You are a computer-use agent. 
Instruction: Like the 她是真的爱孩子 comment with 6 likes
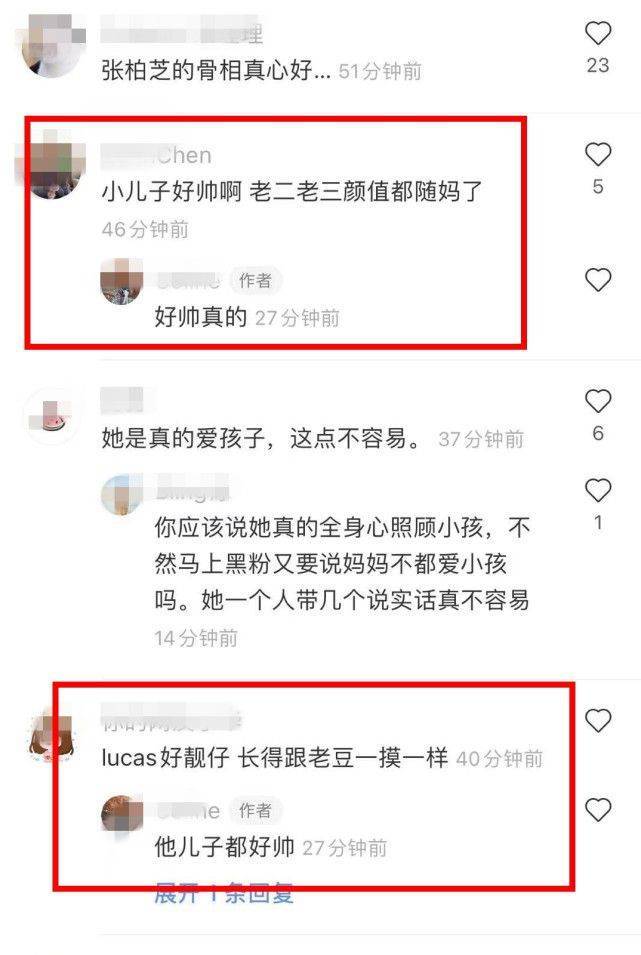click(x=598, y=401)
